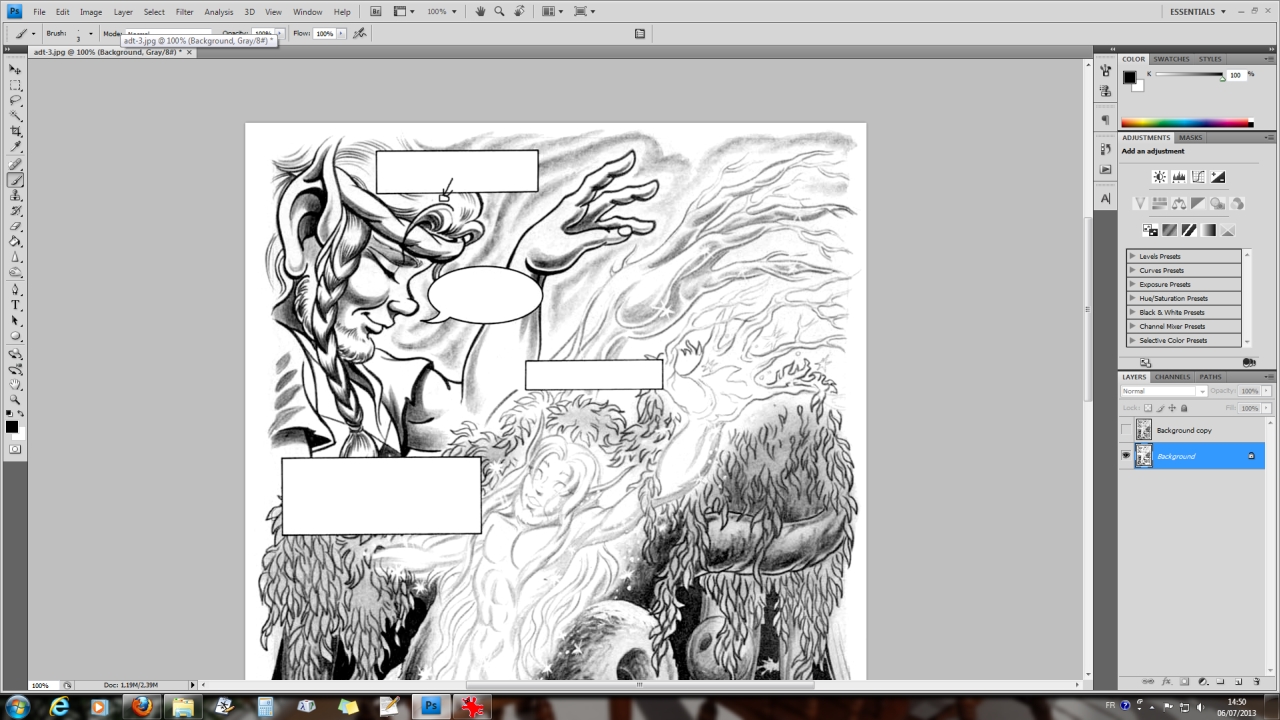
Task: Expand Hue/Saturation Presets
Action: [1132, 298]
